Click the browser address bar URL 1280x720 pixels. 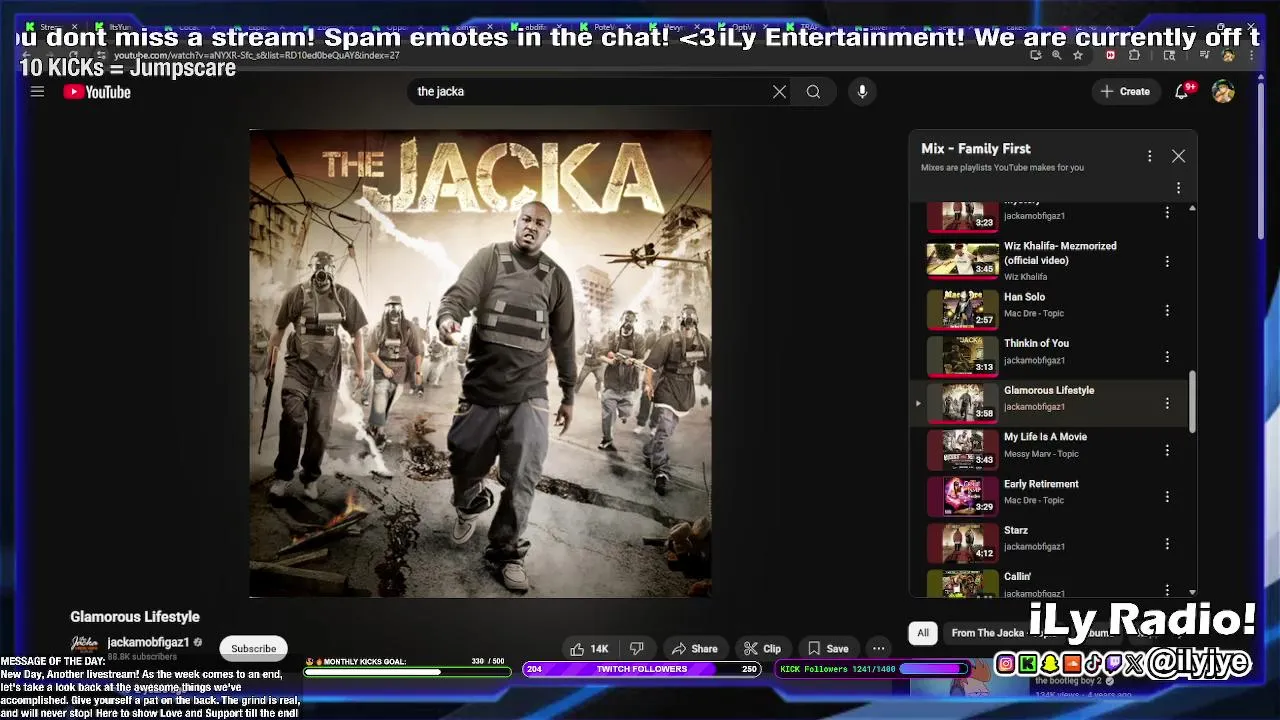click(x=257, y=56)
